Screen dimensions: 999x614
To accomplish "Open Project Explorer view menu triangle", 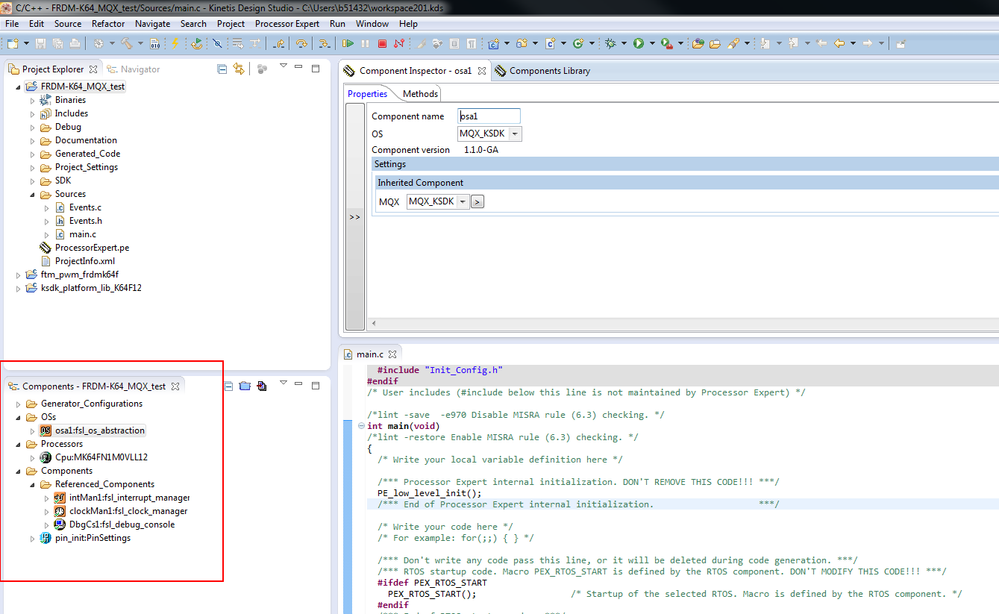I will click(283, 66).
